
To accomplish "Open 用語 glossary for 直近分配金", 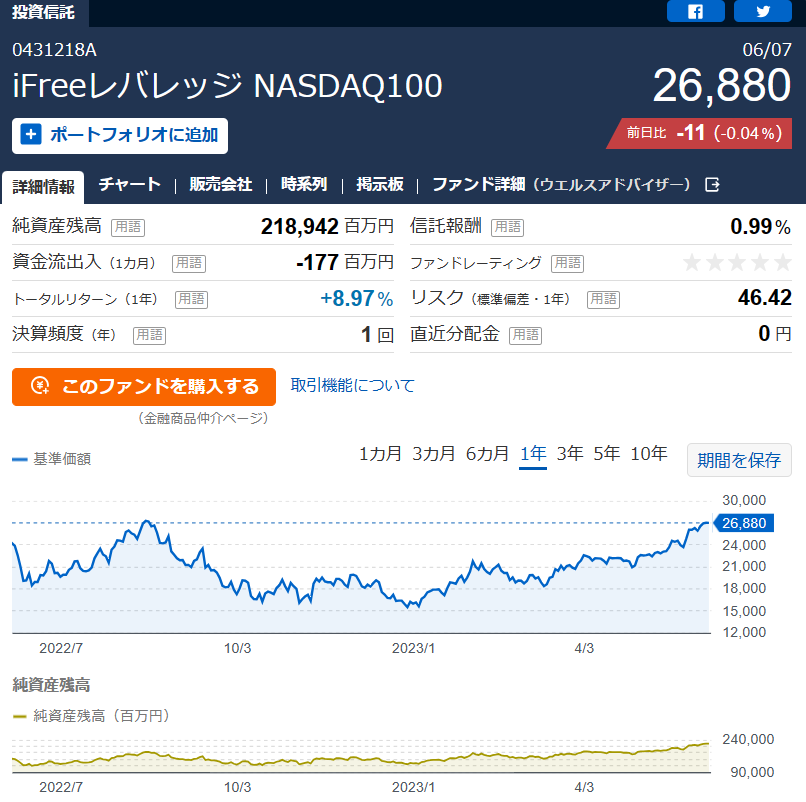I will 525,335.
